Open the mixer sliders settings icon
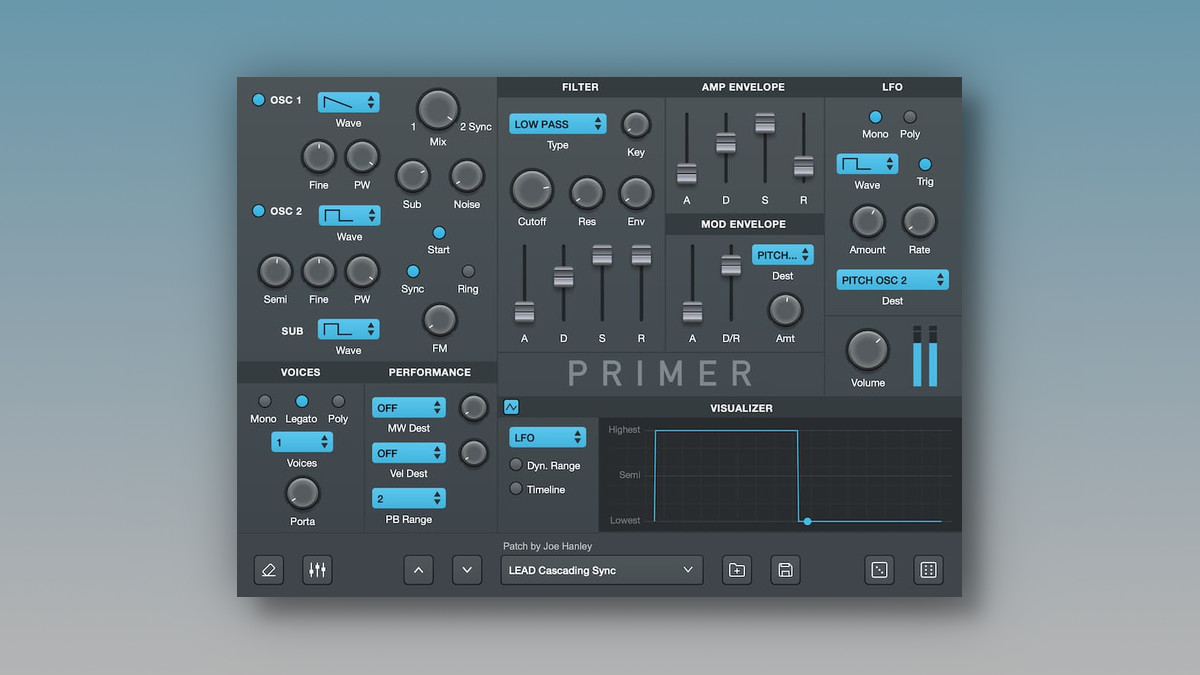The image size is (1200, 675). [317, 570]
